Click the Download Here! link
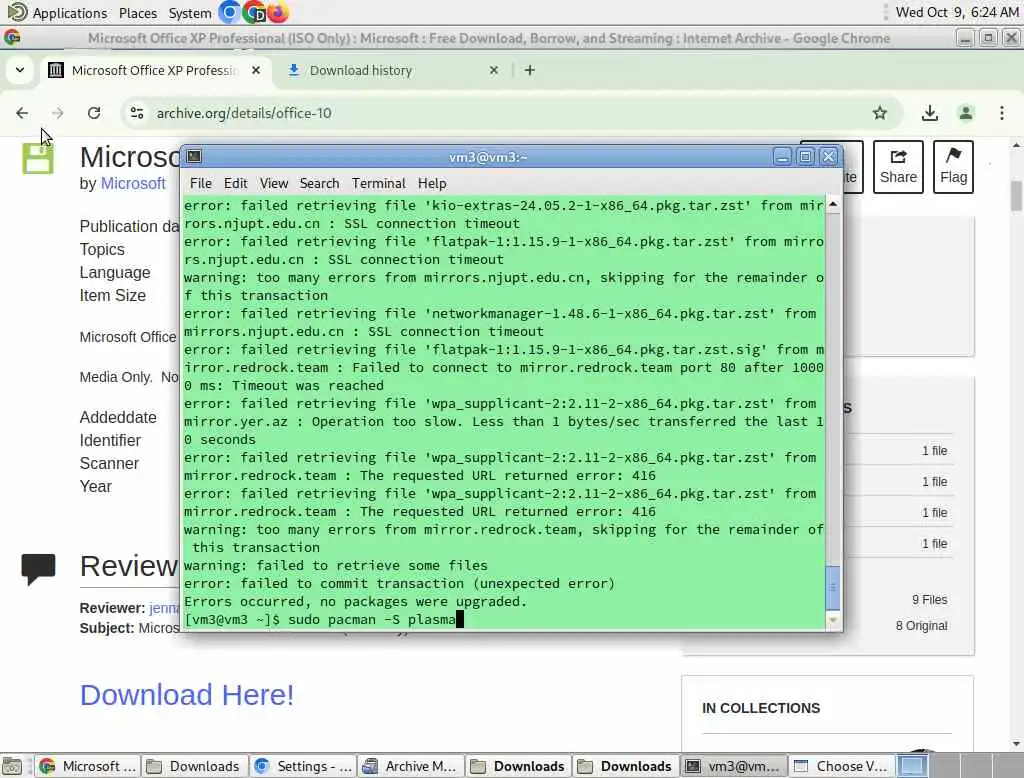Image resolution: width=1024 pixels, height=778 pixels. tap(187, 695)
